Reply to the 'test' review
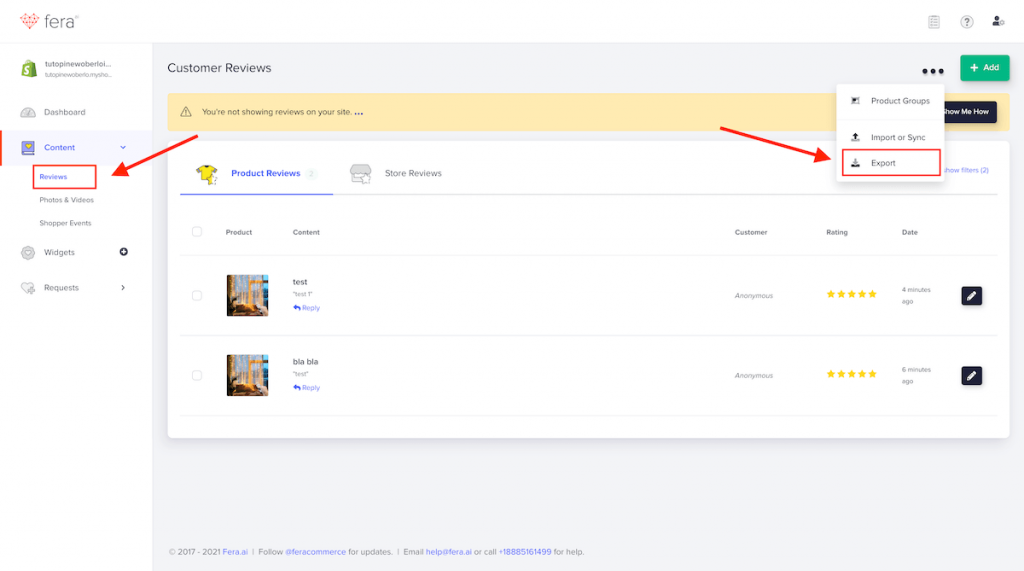The height and width of the screenshot is (571, 1024). (306, 308)
